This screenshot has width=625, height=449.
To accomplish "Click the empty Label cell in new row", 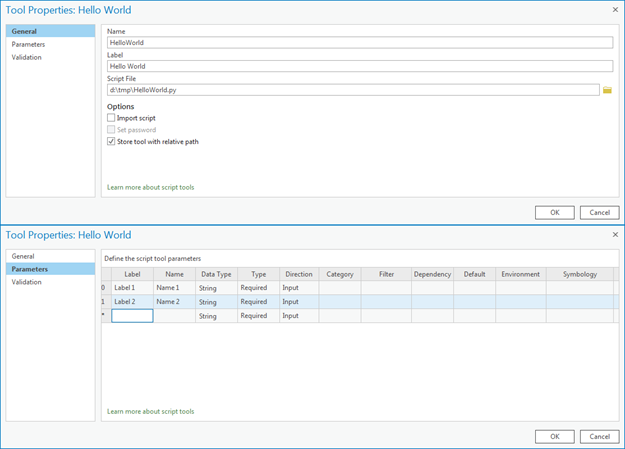I will tap(132, 316).
